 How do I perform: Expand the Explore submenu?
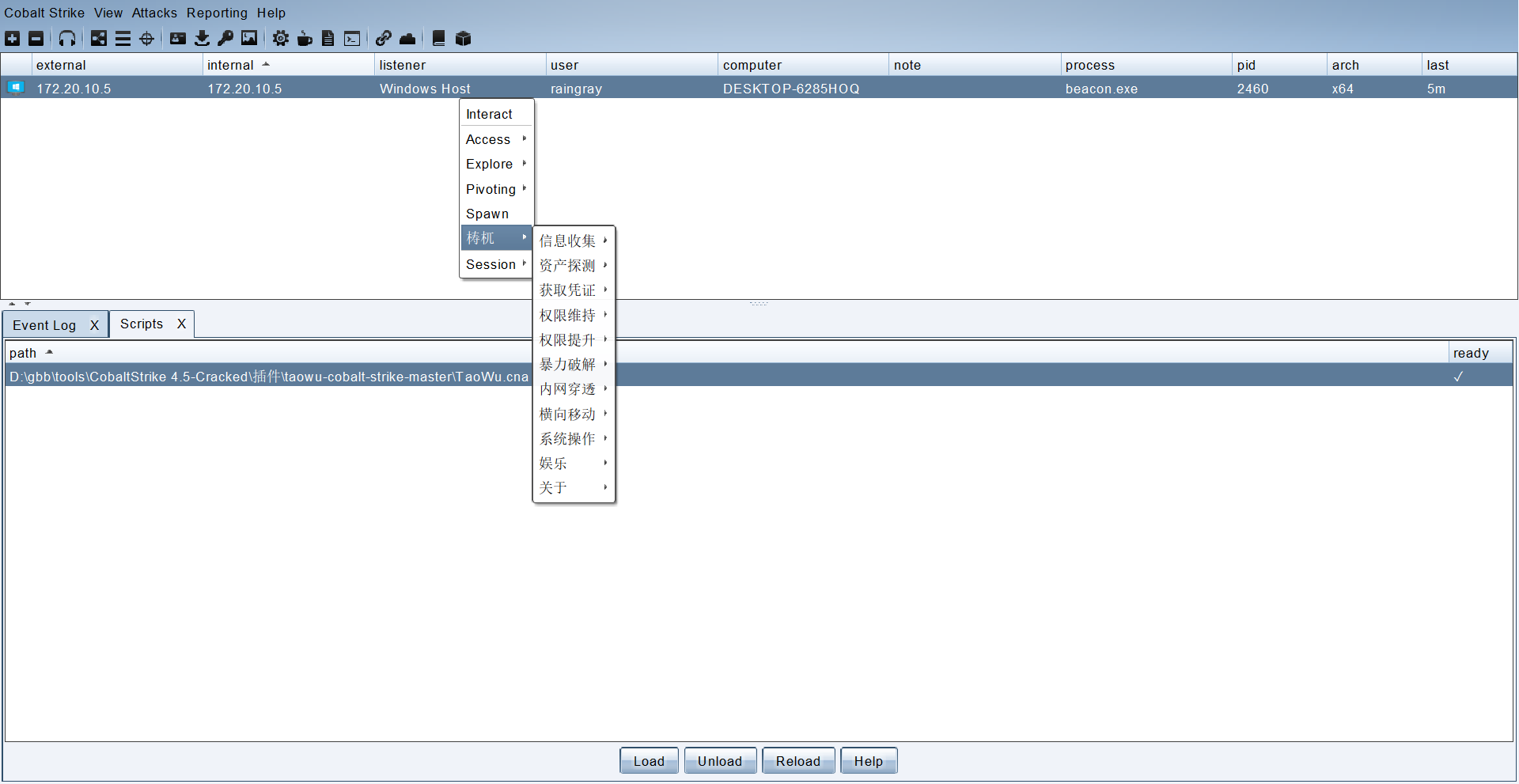point(497,164)
